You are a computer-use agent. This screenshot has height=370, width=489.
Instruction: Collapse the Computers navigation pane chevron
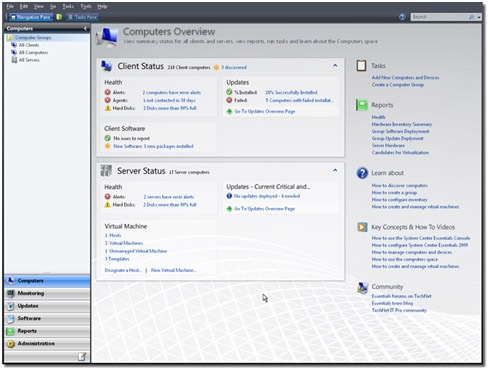[x=85, y=28]
